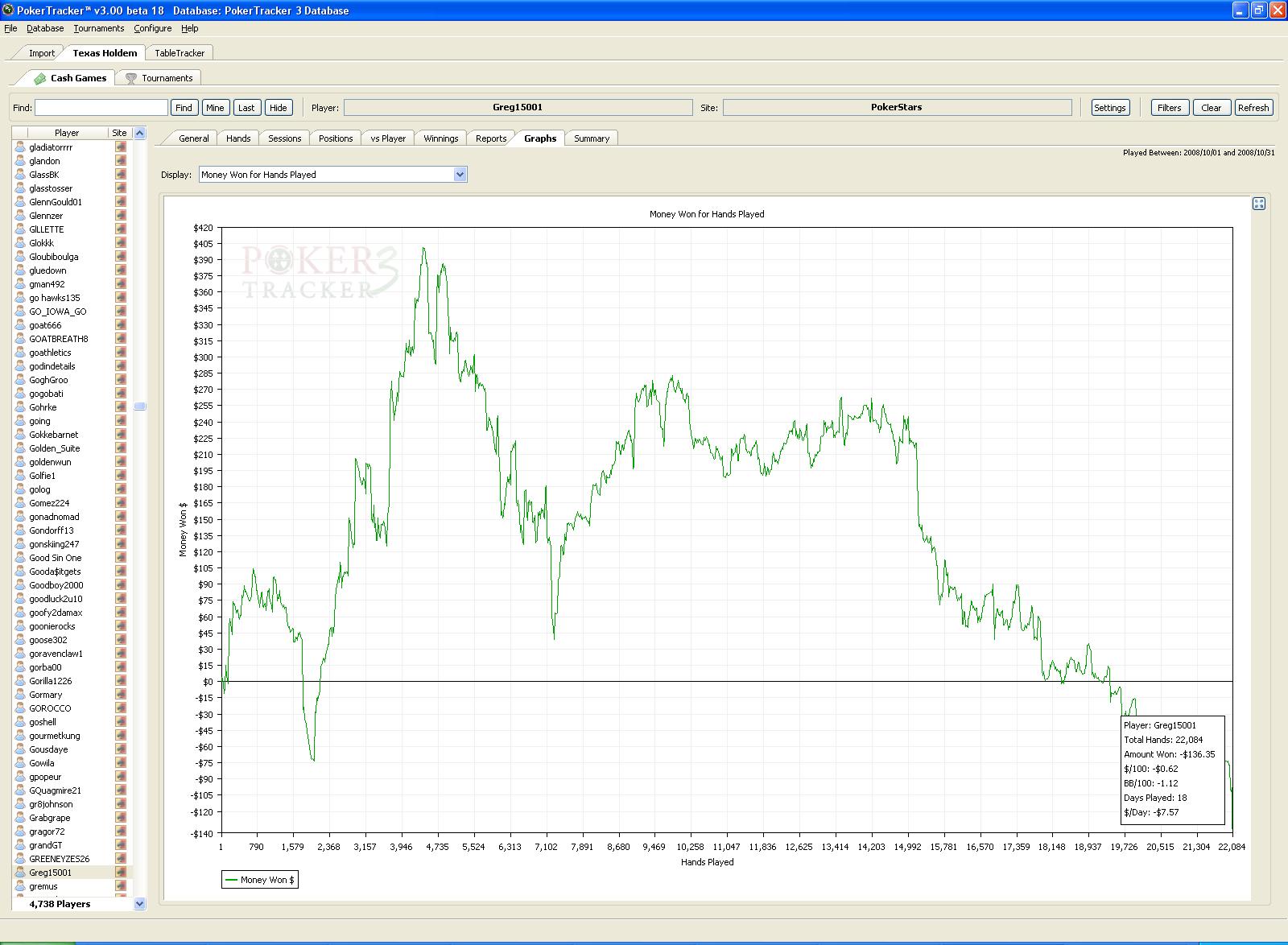Image resolution: width=1288 pixels, height=945 pixels.
Task: Click into the Find player text field
Action: [101, 108]
